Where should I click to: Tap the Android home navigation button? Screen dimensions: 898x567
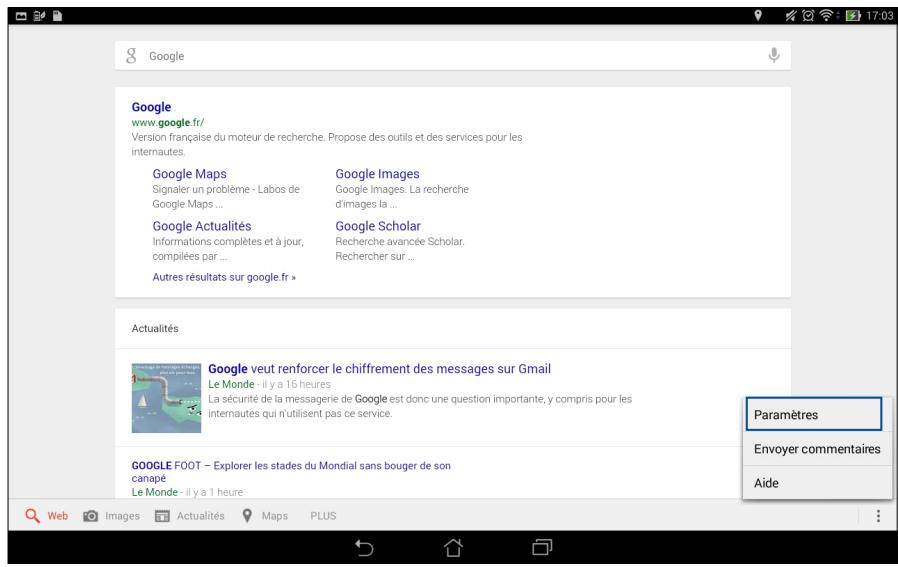coord(453,548)
